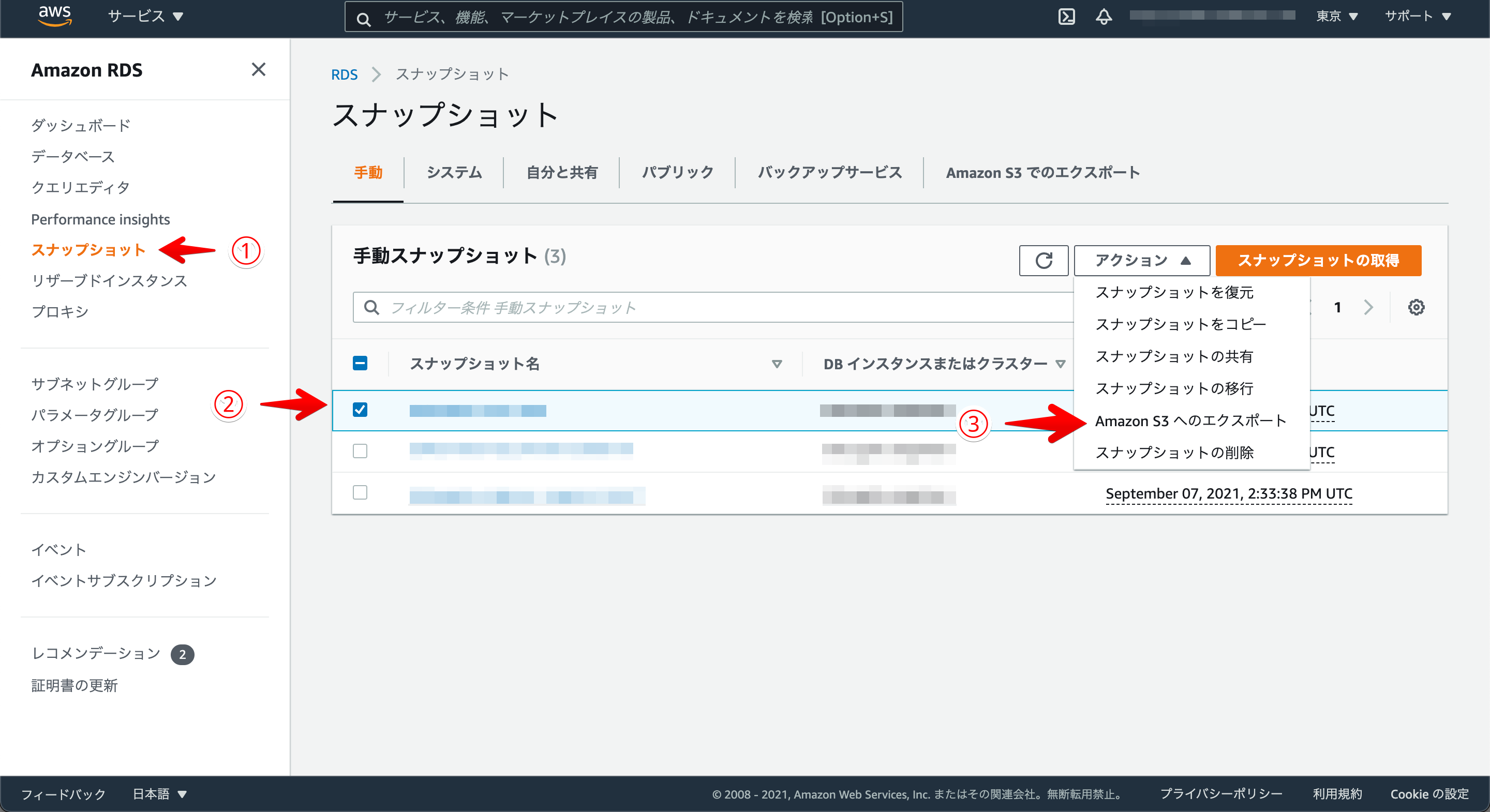Close the Amazon RDS navigation panel

click(259, 69)
